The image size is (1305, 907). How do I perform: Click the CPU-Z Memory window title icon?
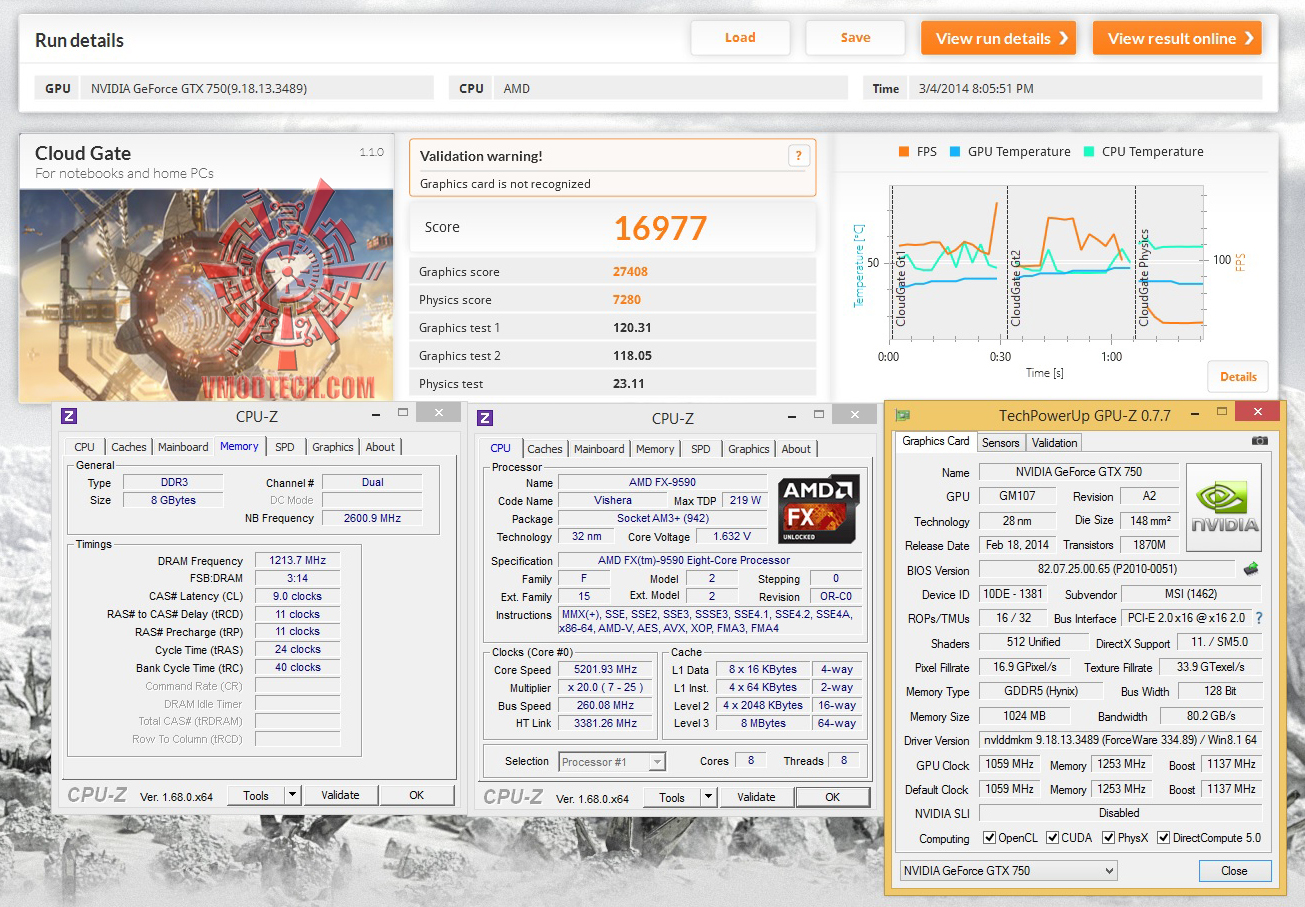click(69, 415)
